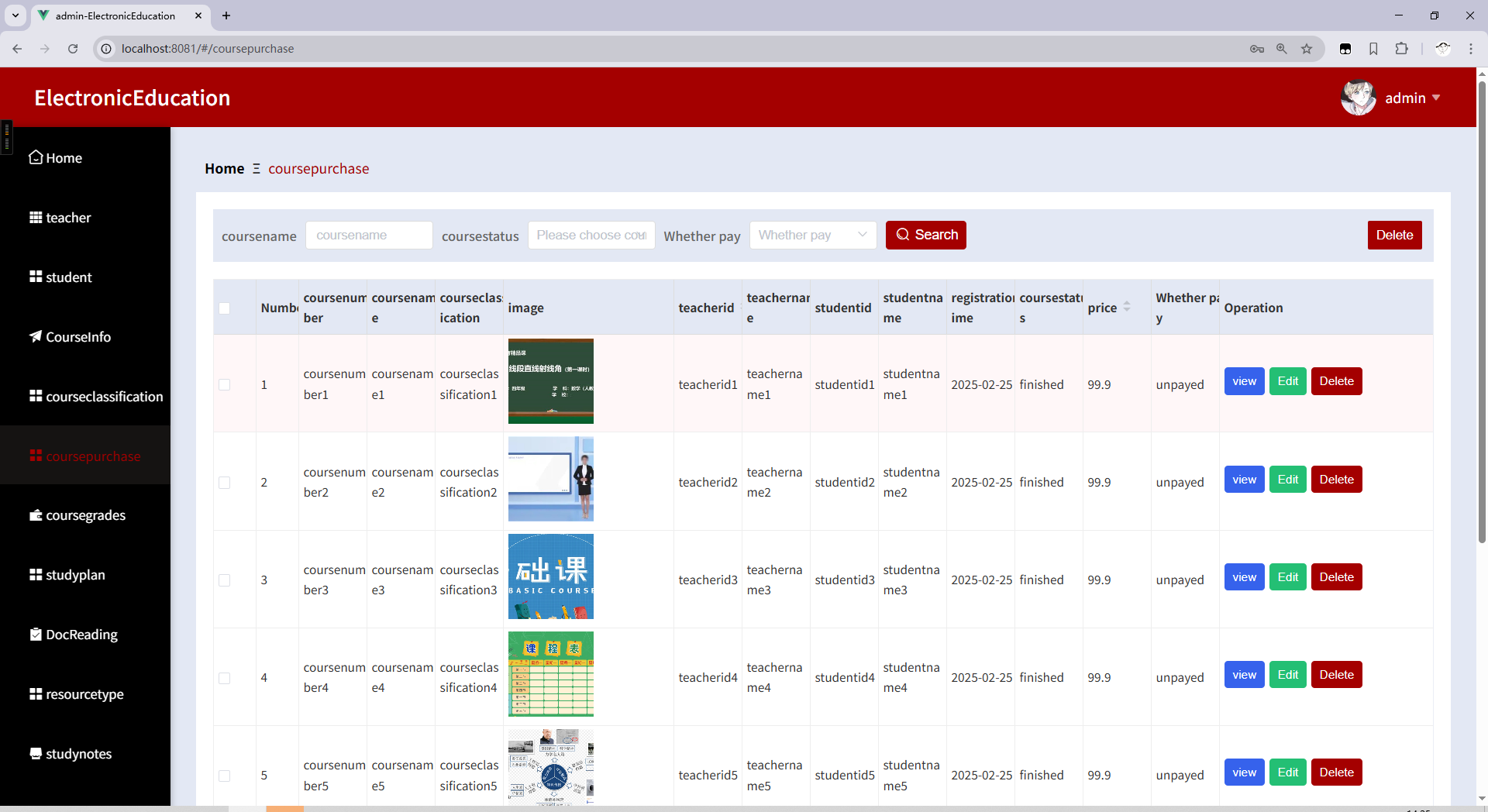
Task: Check the checkbox for row 2
Action: (225, 483)
